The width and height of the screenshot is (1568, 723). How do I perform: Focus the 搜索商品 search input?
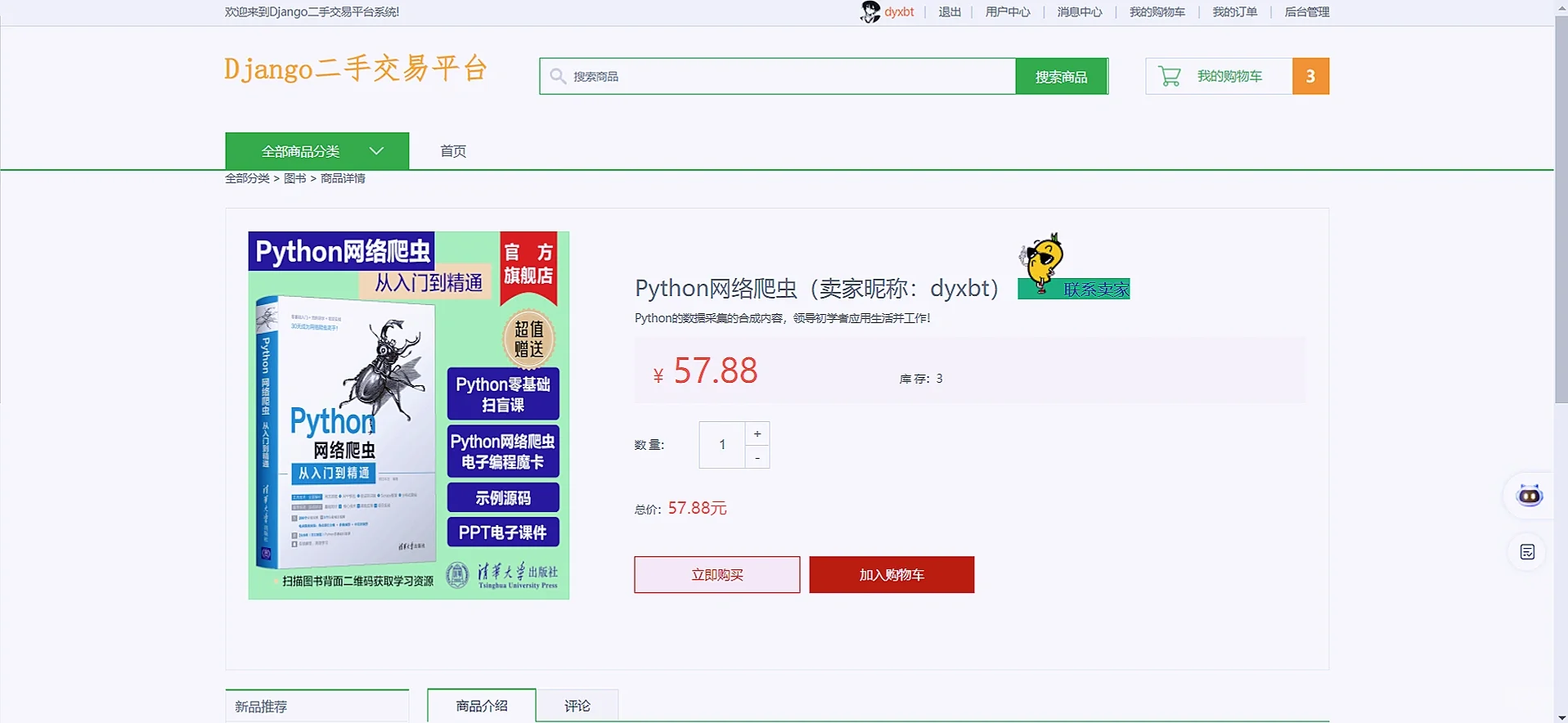coord(777,76)
